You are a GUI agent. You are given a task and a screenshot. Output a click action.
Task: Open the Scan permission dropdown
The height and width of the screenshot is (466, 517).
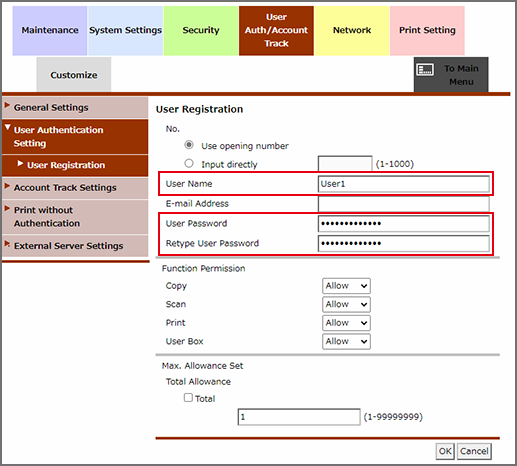(346, 304)
